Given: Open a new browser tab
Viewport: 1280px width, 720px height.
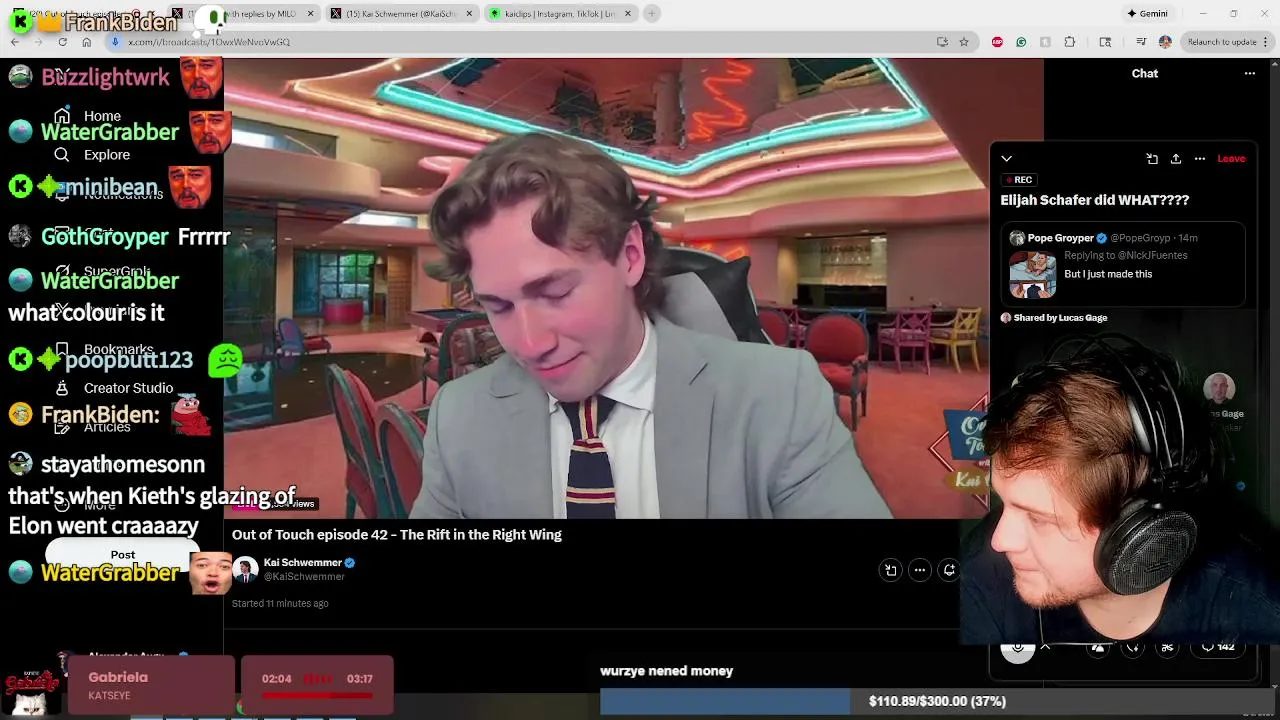Looking at the screenshot, I should [652, 14].
